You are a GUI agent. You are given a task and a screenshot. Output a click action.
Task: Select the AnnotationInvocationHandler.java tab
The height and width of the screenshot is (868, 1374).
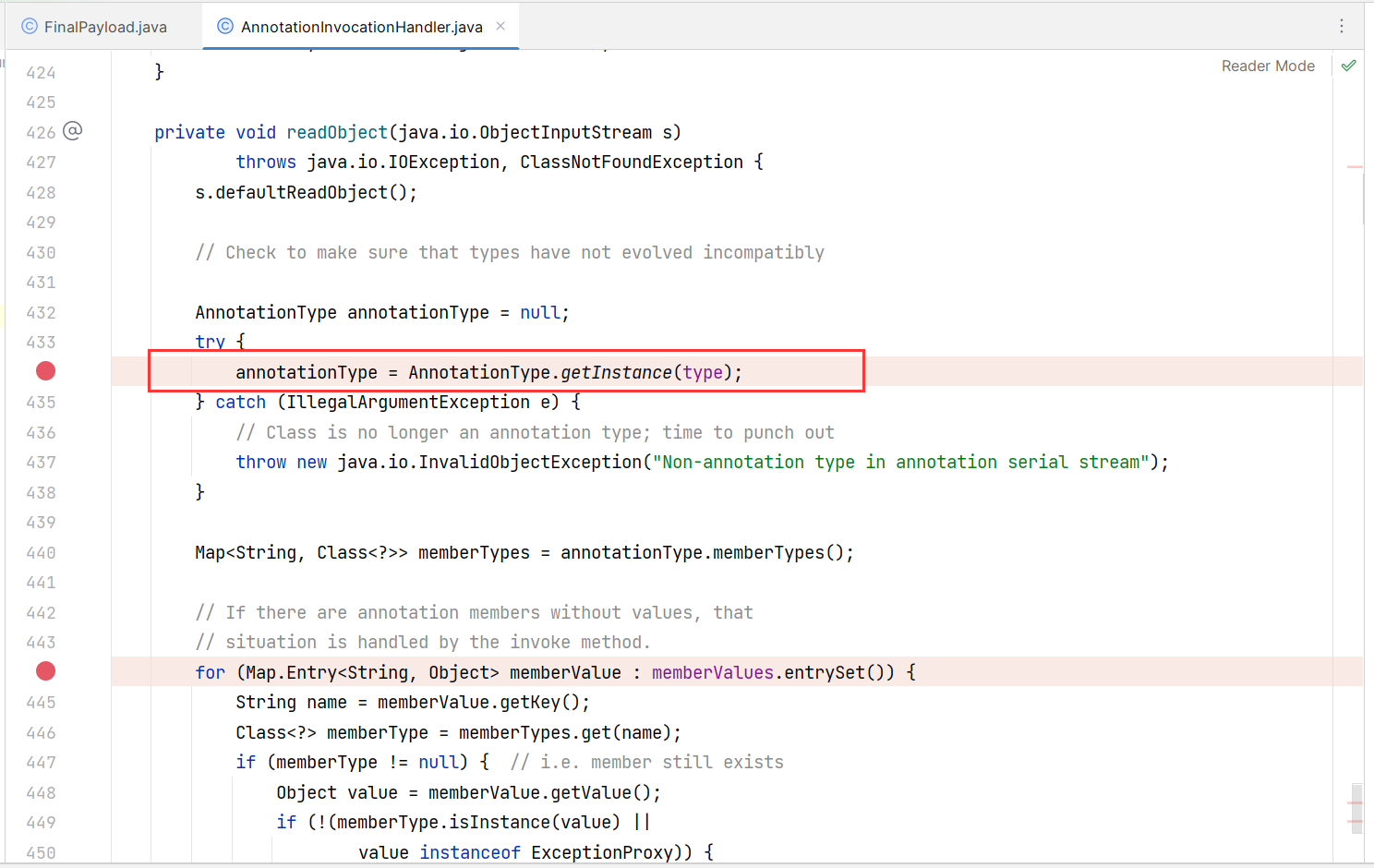[x=361, y=27]
